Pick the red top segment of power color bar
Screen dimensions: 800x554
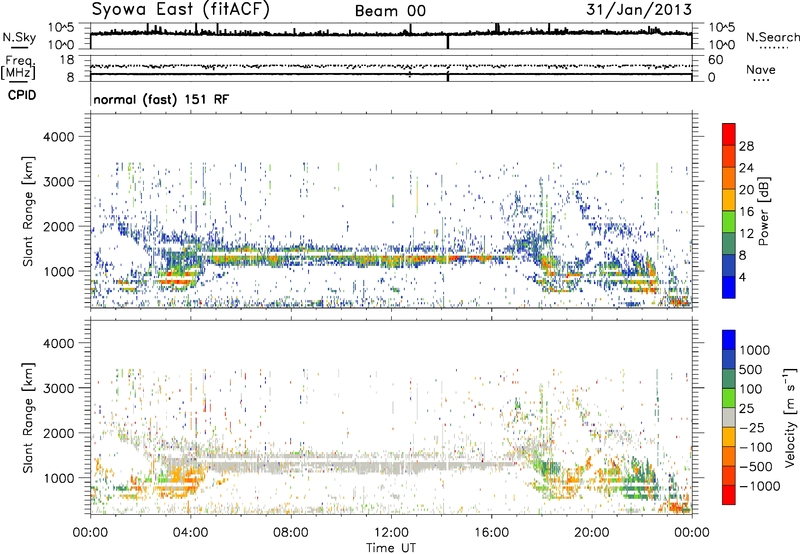(729, 134)
